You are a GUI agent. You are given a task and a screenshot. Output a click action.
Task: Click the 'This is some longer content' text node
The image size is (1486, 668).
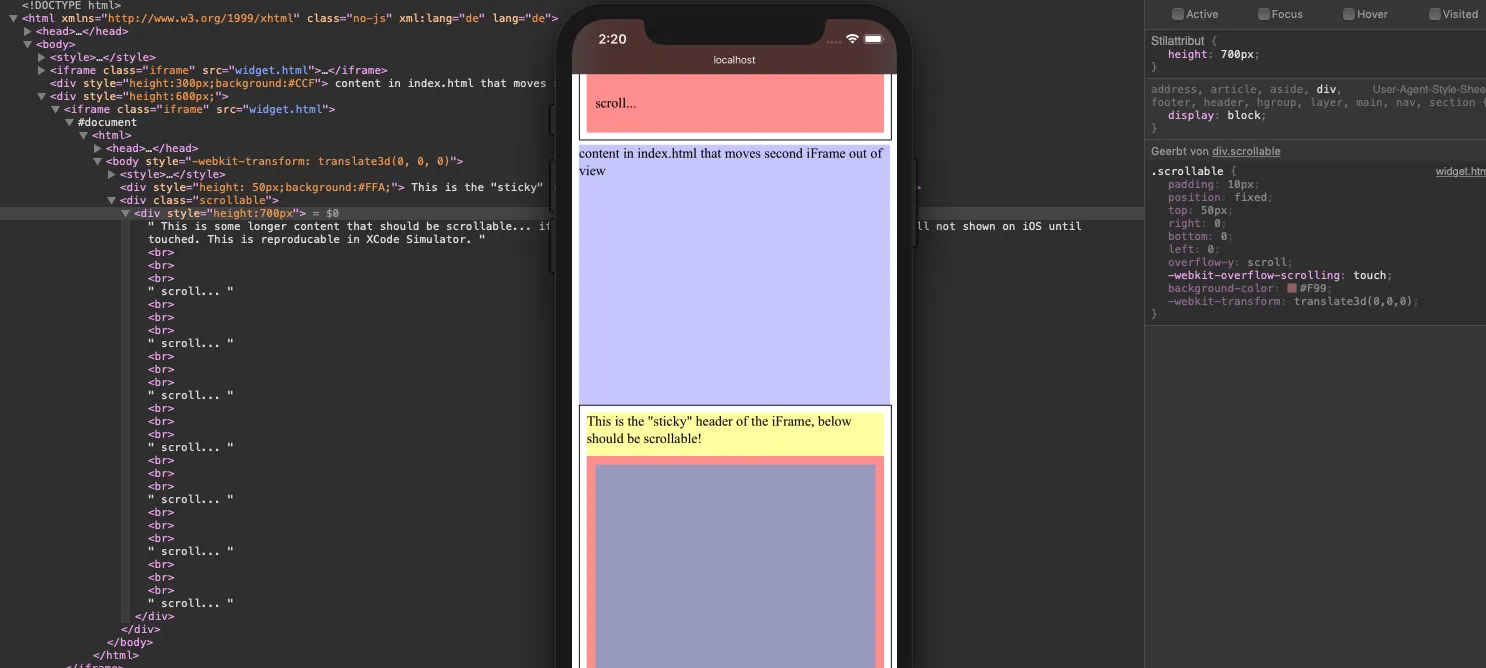tap(350, 226)
